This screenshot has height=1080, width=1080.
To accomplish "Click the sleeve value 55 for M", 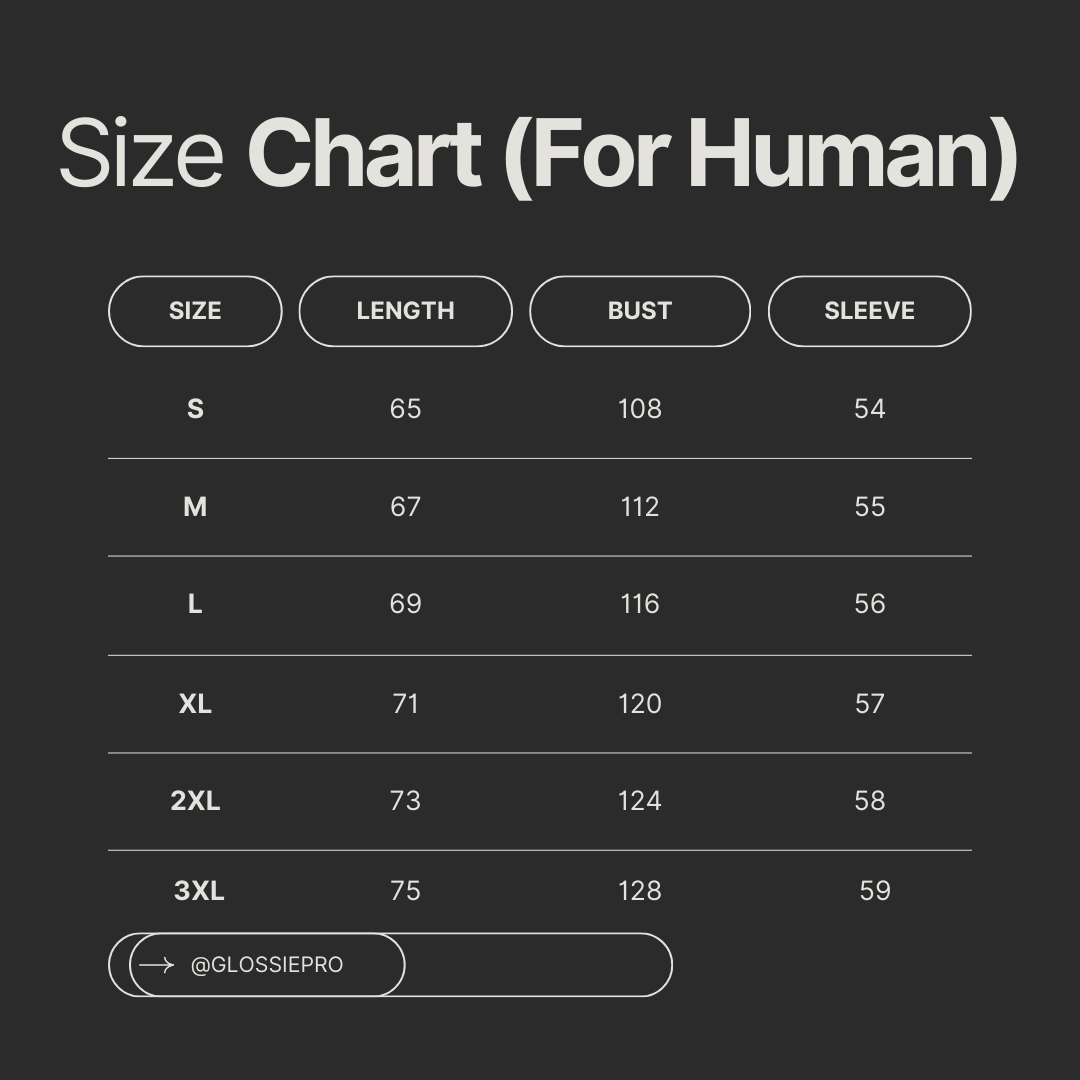I will click(x=869, y=507).
